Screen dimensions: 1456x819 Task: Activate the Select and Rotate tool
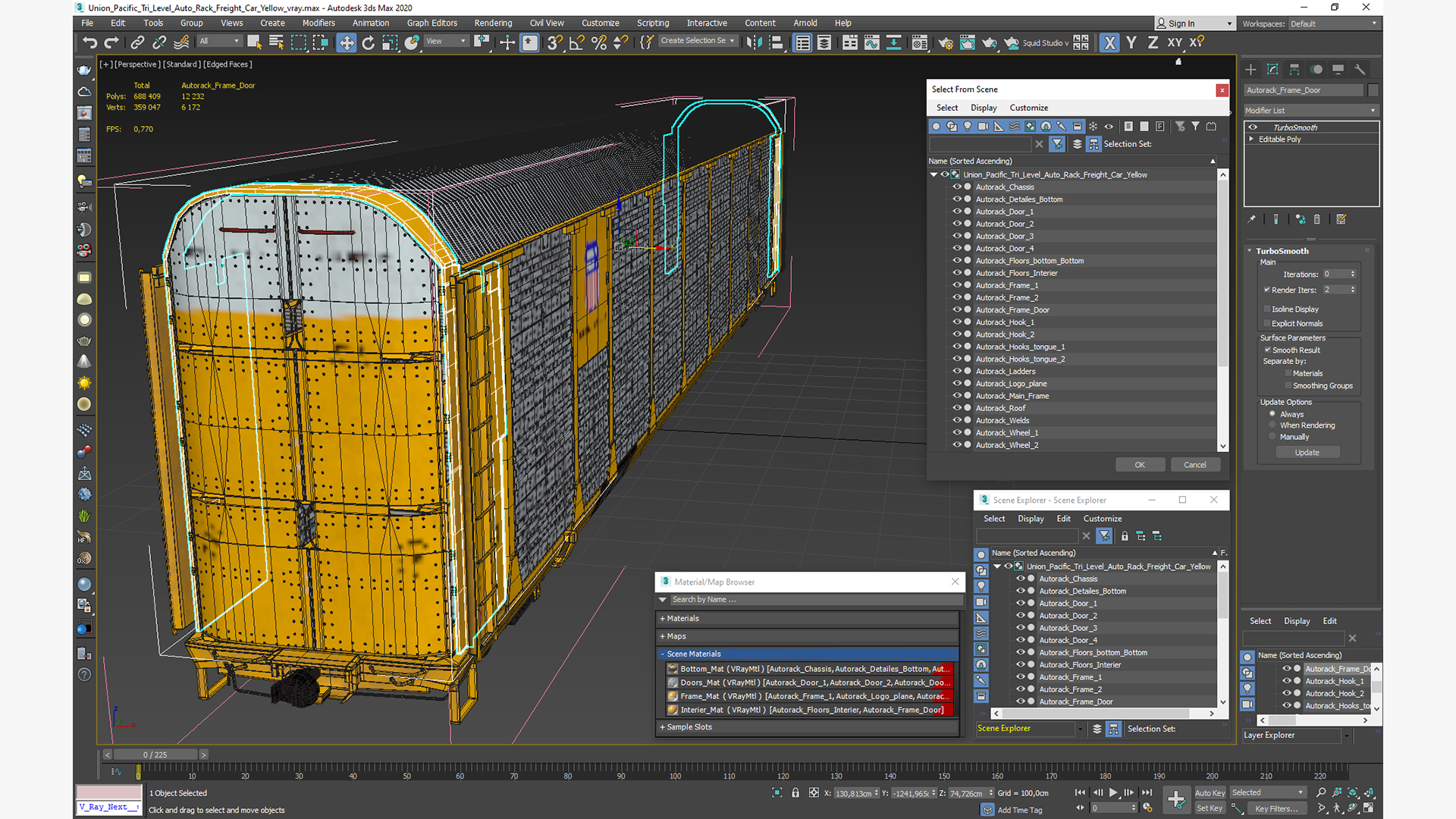(369, 43)
